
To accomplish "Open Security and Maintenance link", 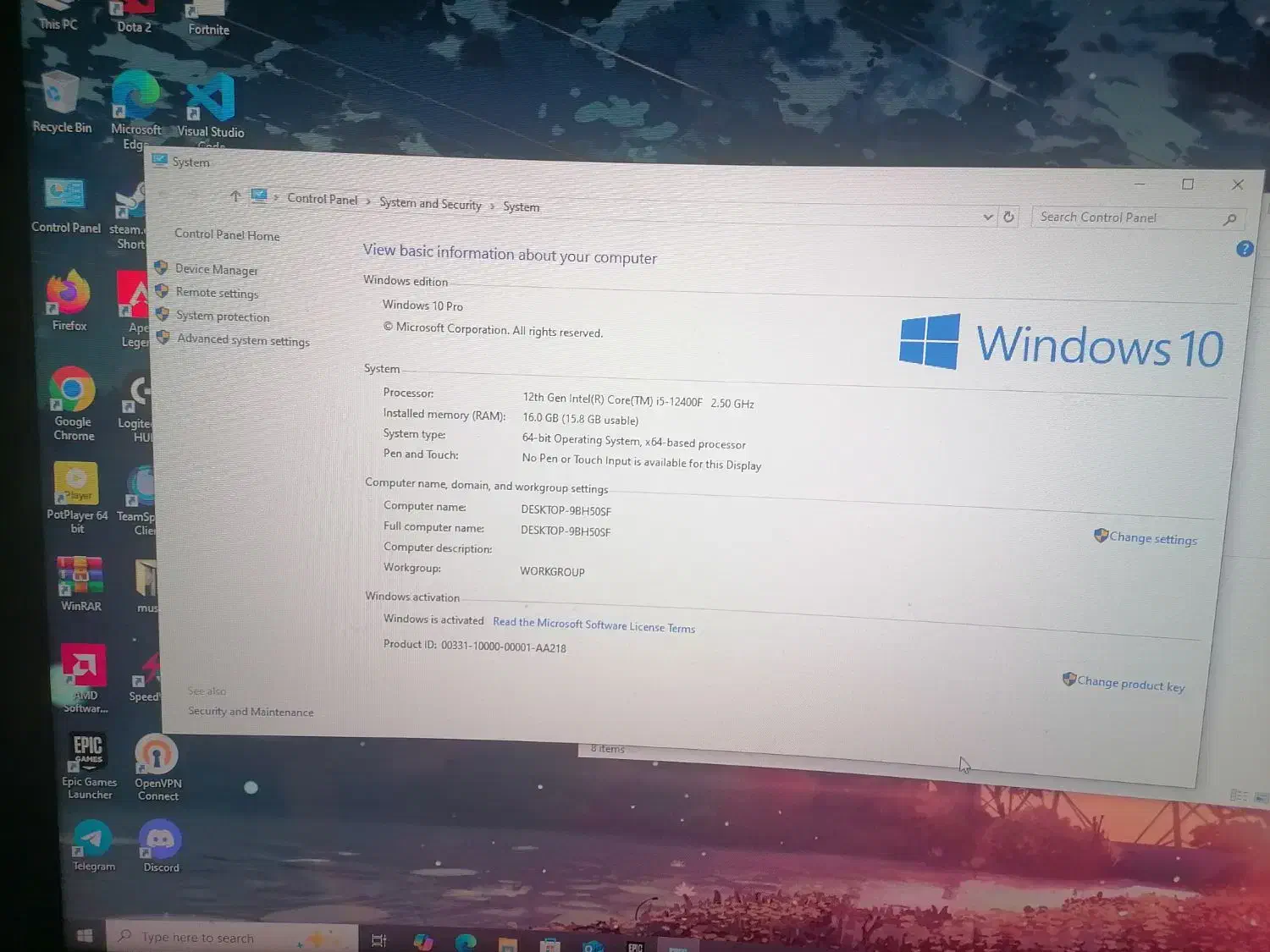I will tap(251, 712).
